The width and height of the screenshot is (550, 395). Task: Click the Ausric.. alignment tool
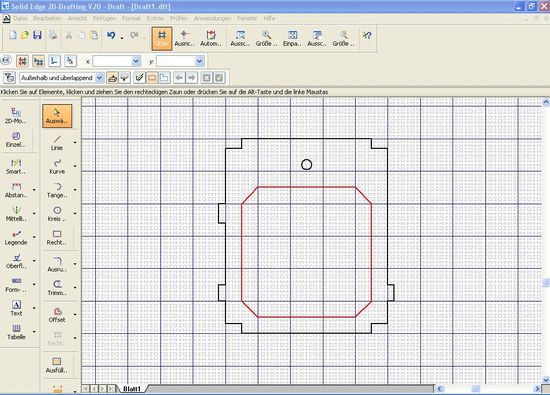coord(184,39)
